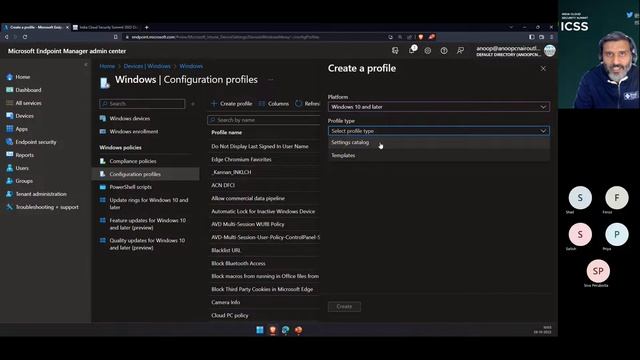Screen dimensions: 640x360
Task: Open the Dashboard sidebar item
Action: [x=28, y=90]
